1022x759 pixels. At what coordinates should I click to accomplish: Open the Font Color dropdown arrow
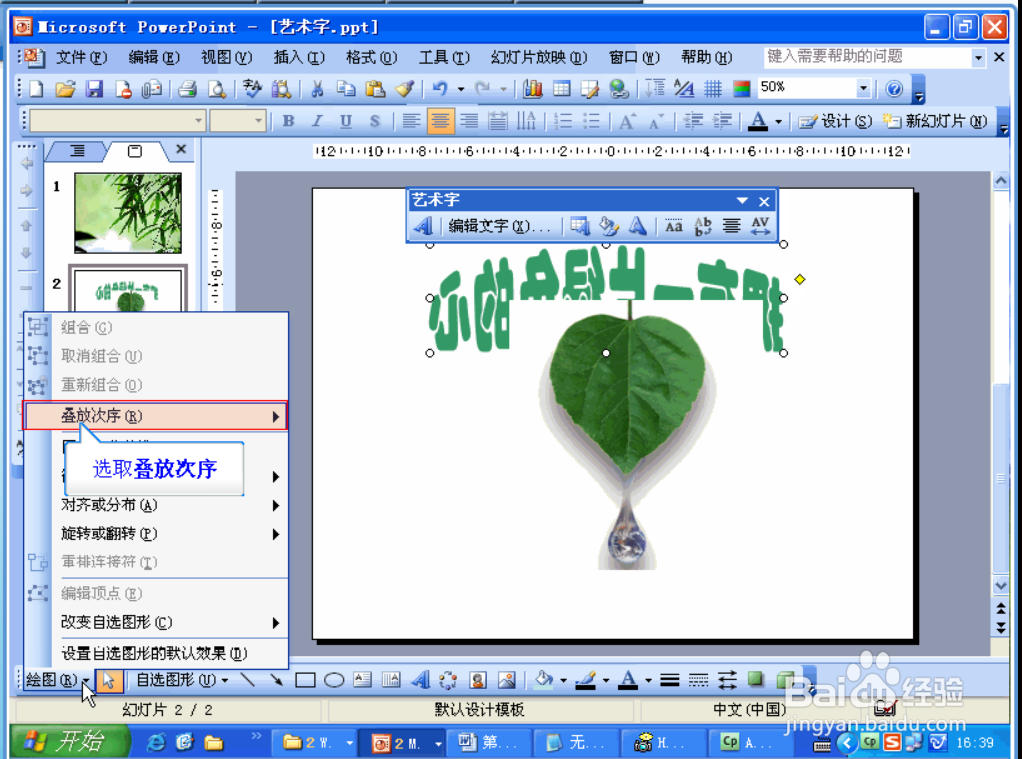point(778,121)
